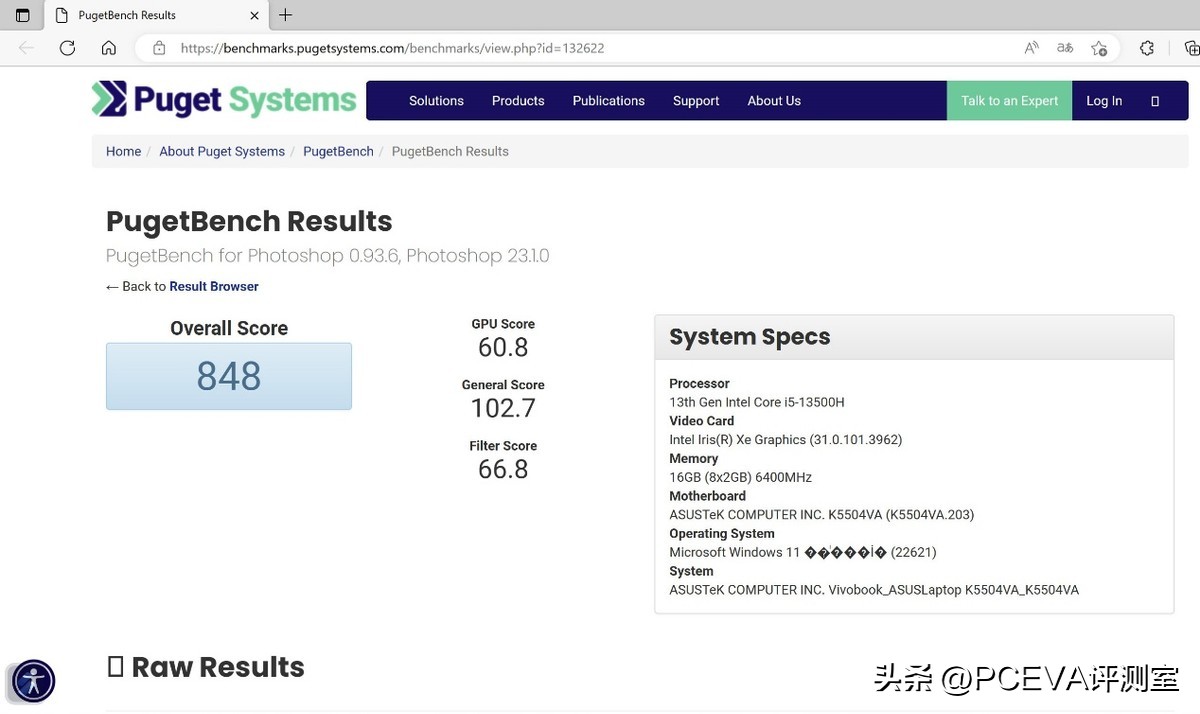This screenshot has height=714, width=1200.
Task: Add this page to favorites
Action: click(x=1099, y=48)
